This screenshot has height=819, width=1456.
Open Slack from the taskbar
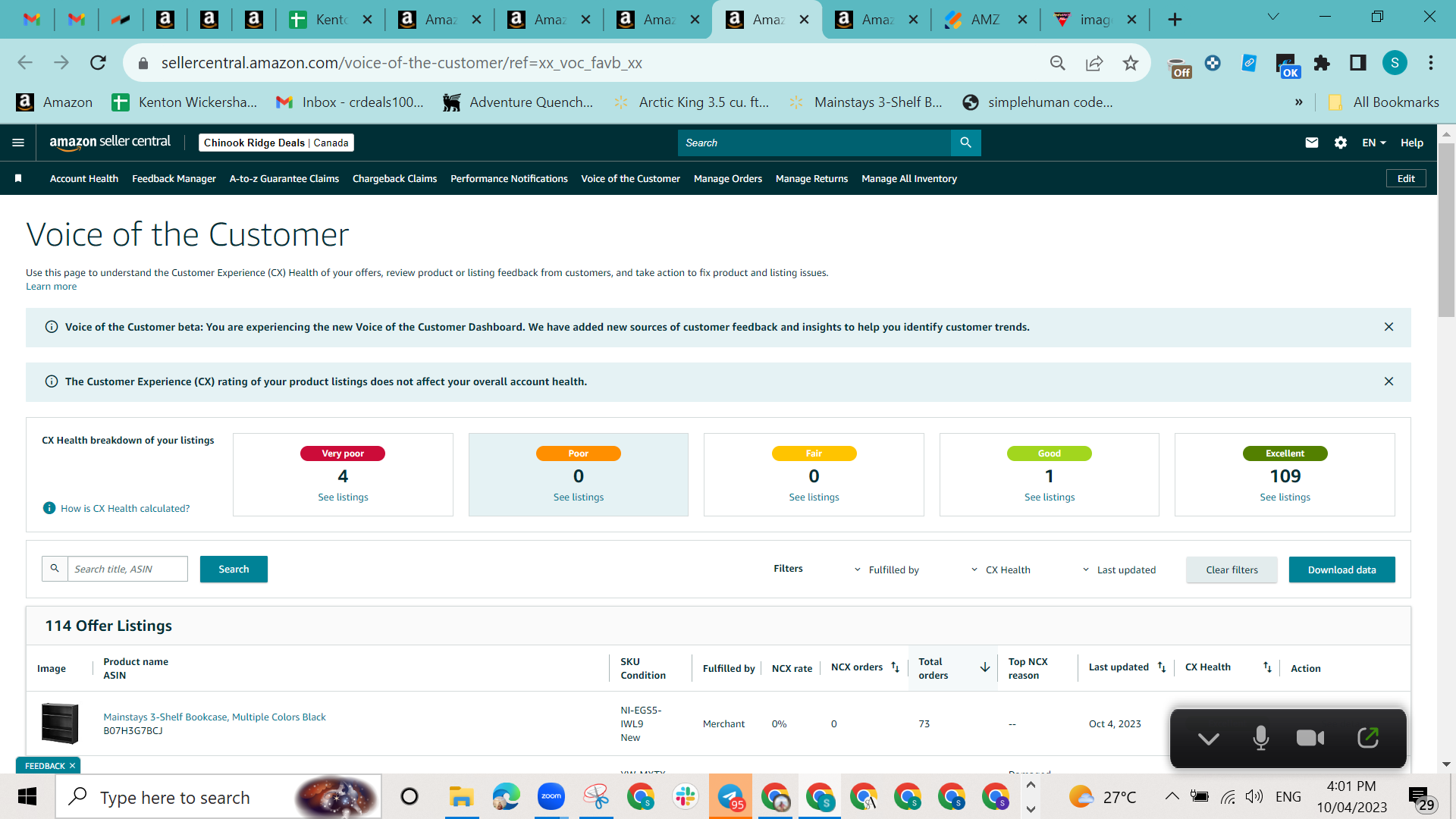click(x=685, y=796)
